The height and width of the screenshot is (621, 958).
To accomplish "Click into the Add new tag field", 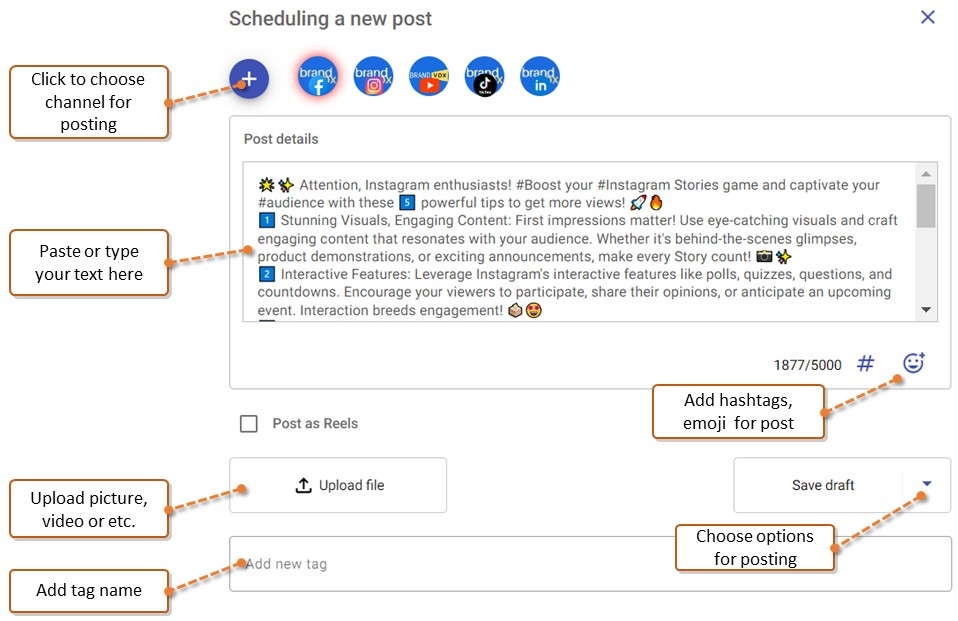I will 590,564.
